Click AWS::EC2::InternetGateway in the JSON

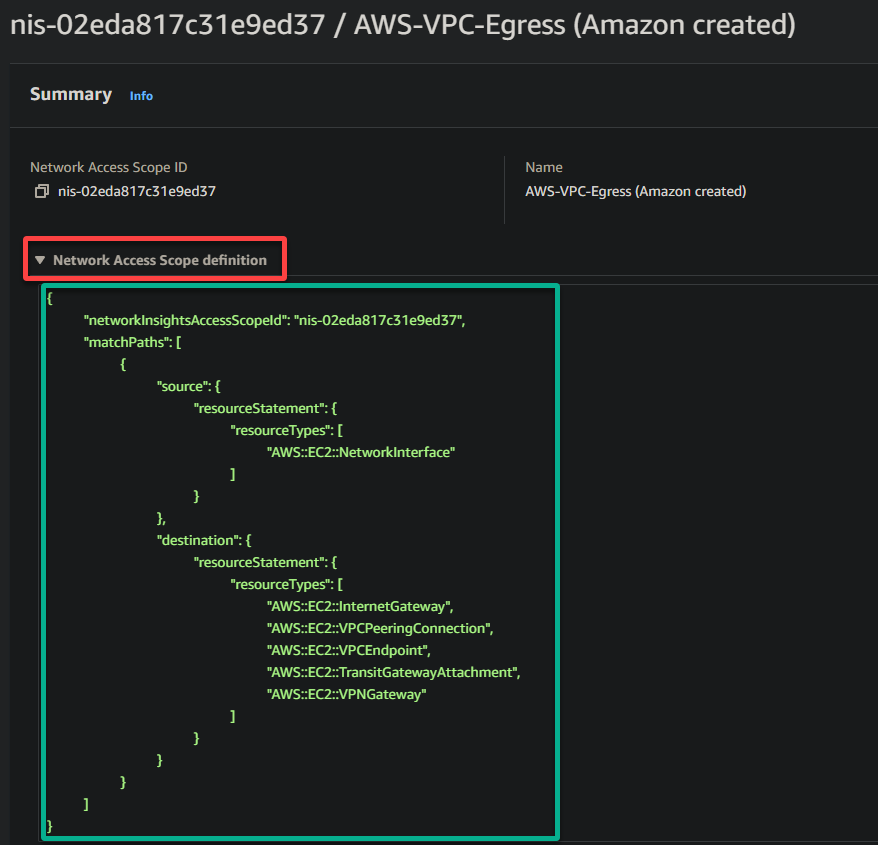click(359, 606)
